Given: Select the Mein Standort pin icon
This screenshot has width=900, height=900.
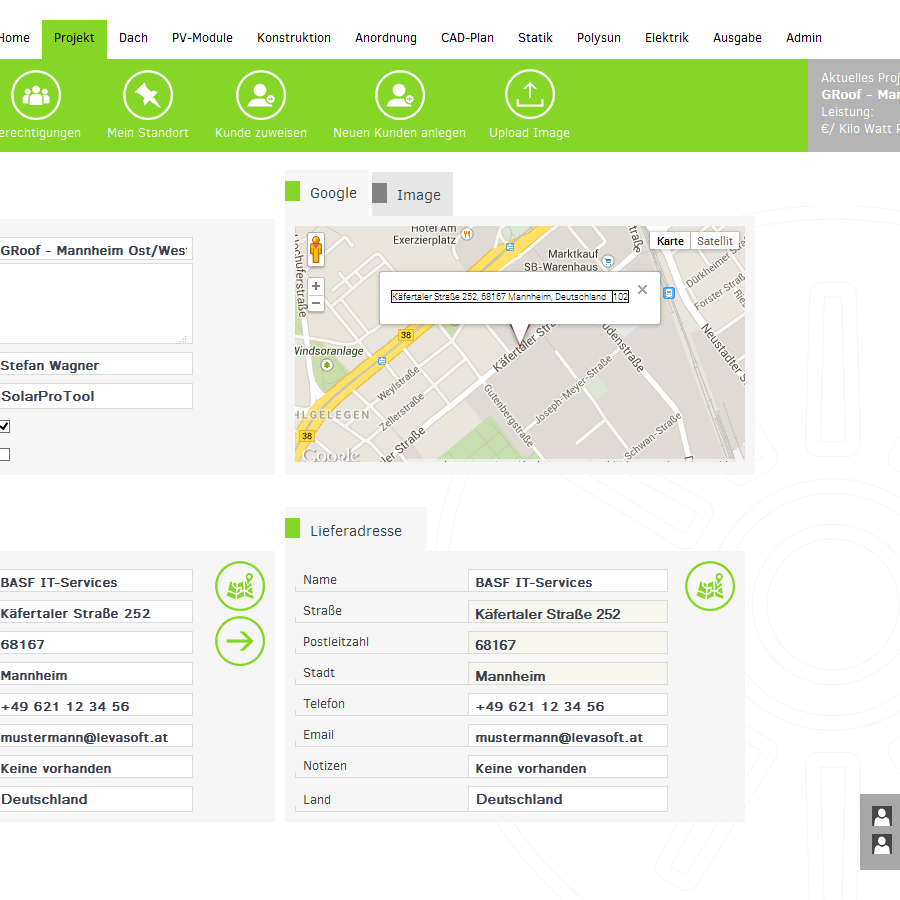Looking at the screenshot, I should 147,95.
